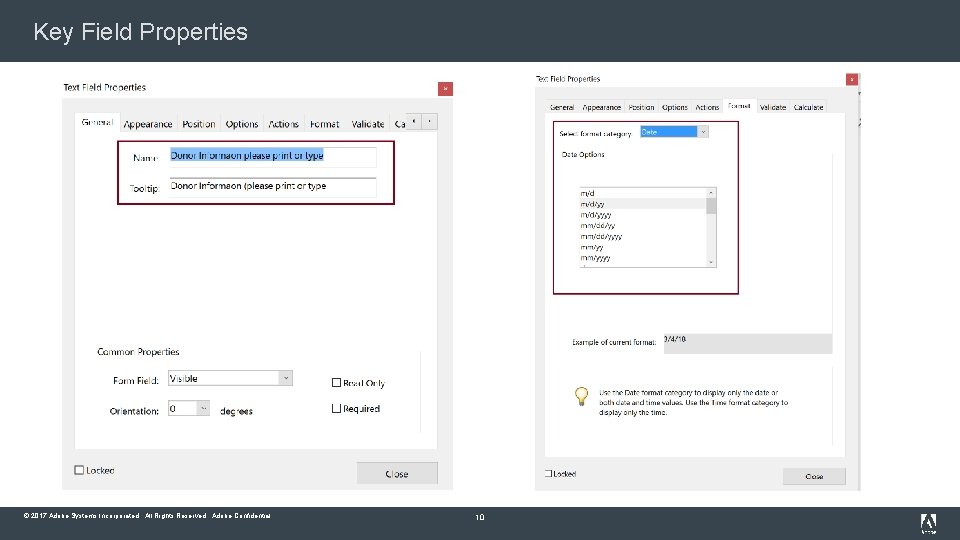Open Actions tab in right dialog
This screenshot has width=960, height=540.
point(707,107)
